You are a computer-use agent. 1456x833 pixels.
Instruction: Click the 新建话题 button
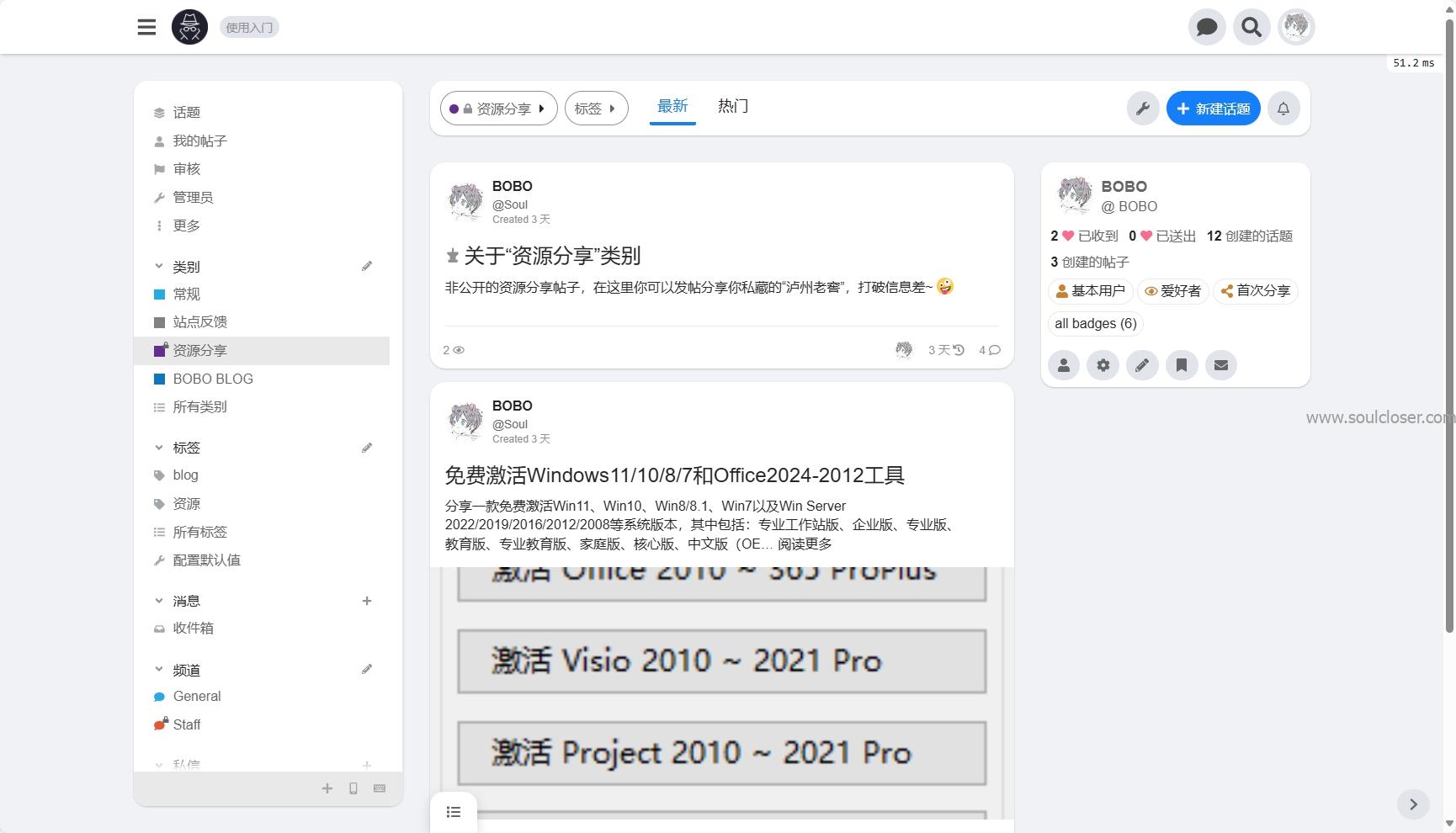[x=1213, y=109]
